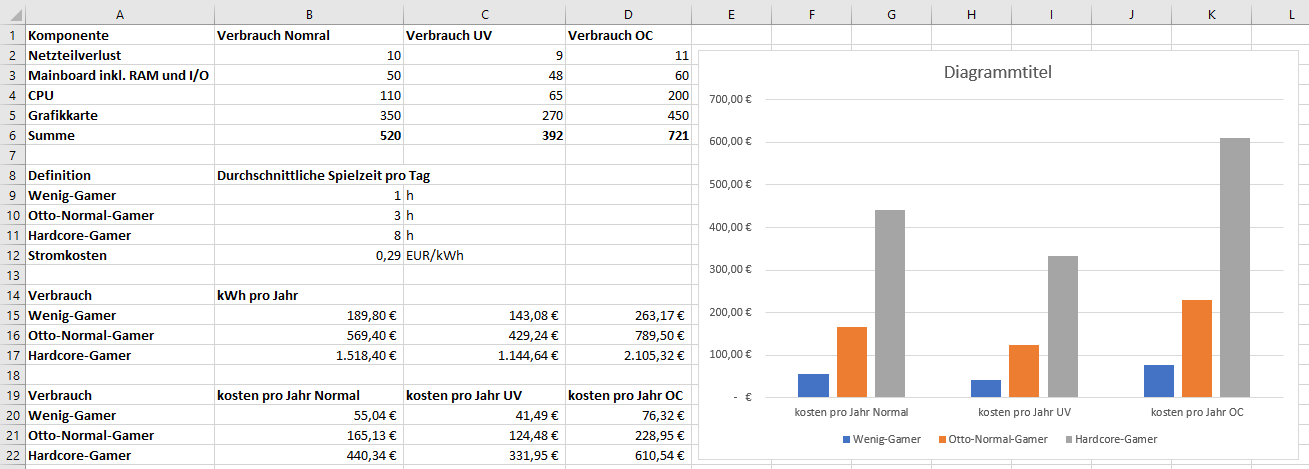Click the 700,00 € axis label
Image resolution: width=1309 pixels, height=469 pixels.
(x=730, y=99)
